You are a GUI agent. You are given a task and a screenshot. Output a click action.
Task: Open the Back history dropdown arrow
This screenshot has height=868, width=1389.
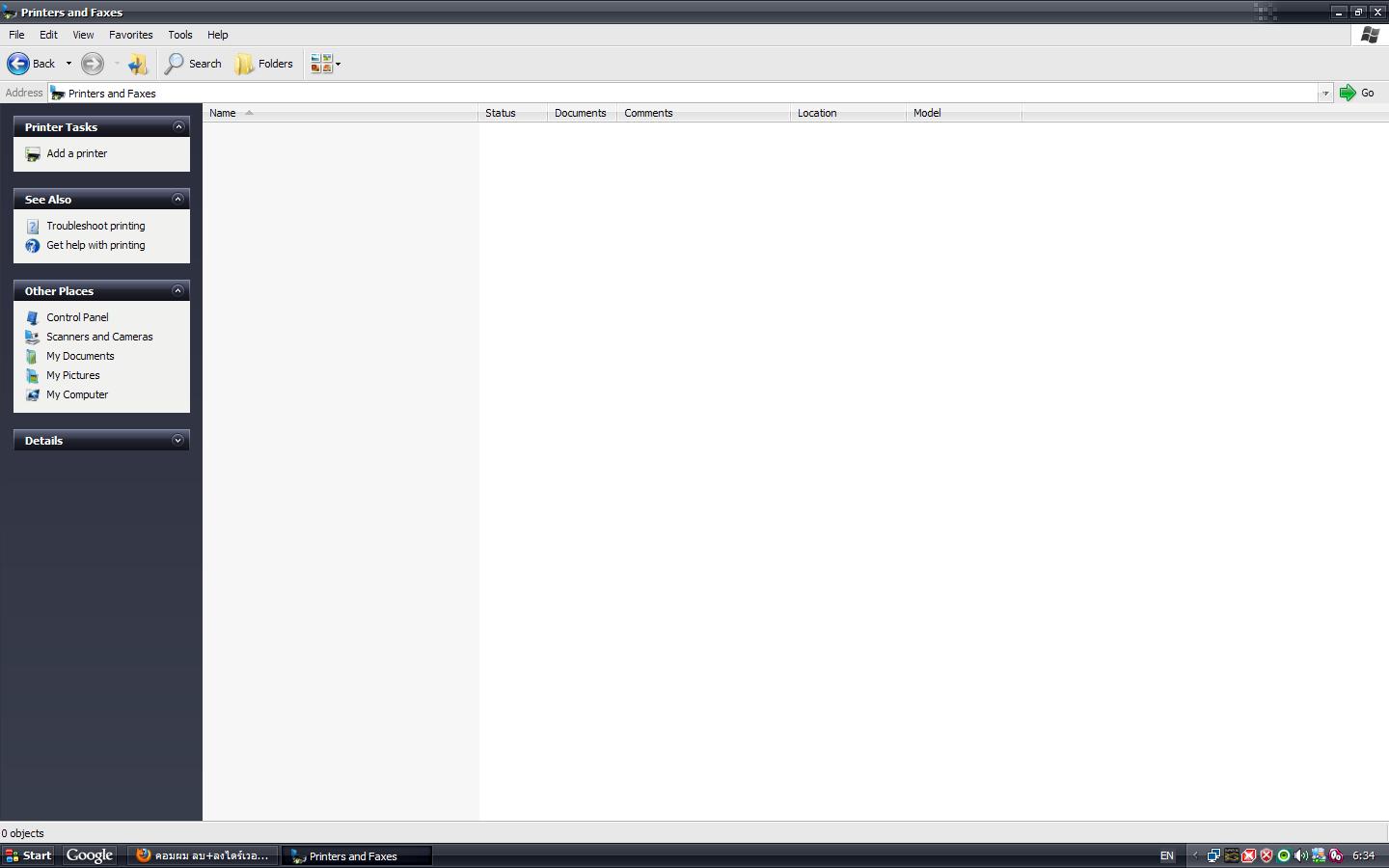68,64
